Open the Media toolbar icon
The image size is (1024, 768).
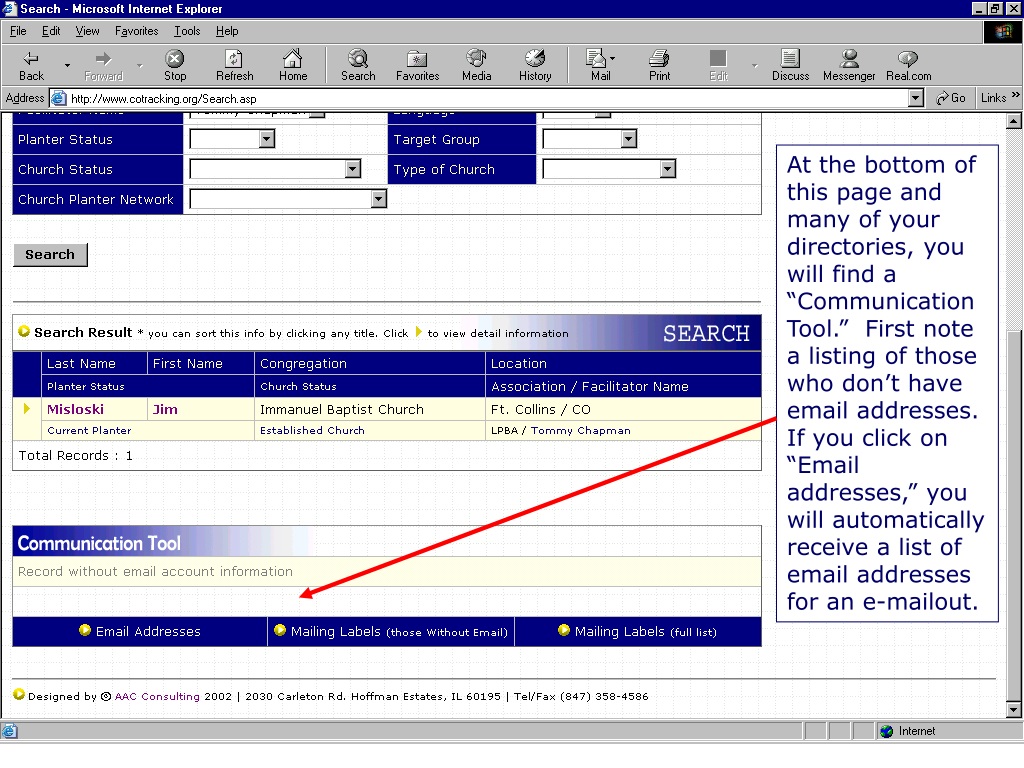pos(477,65)
